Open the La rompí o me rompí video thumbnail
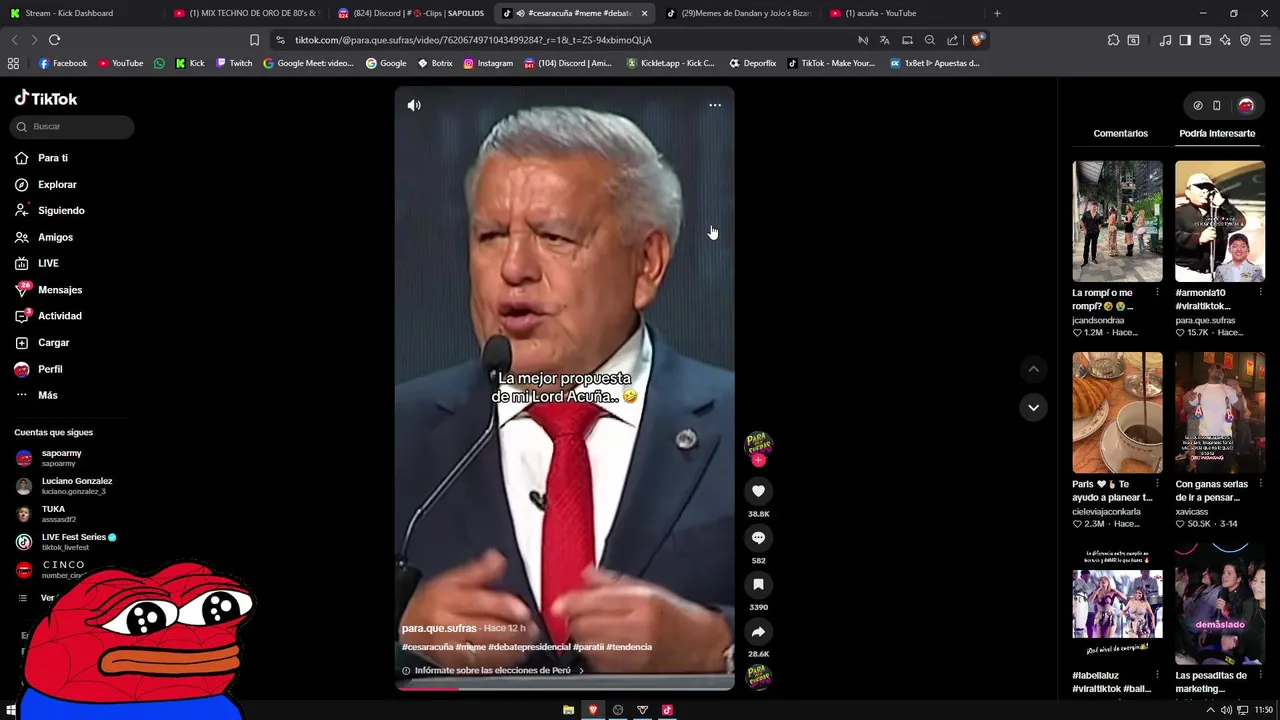Image resolution: width=1280 pixels, height=720 pixels. (x=1117, y=221)
